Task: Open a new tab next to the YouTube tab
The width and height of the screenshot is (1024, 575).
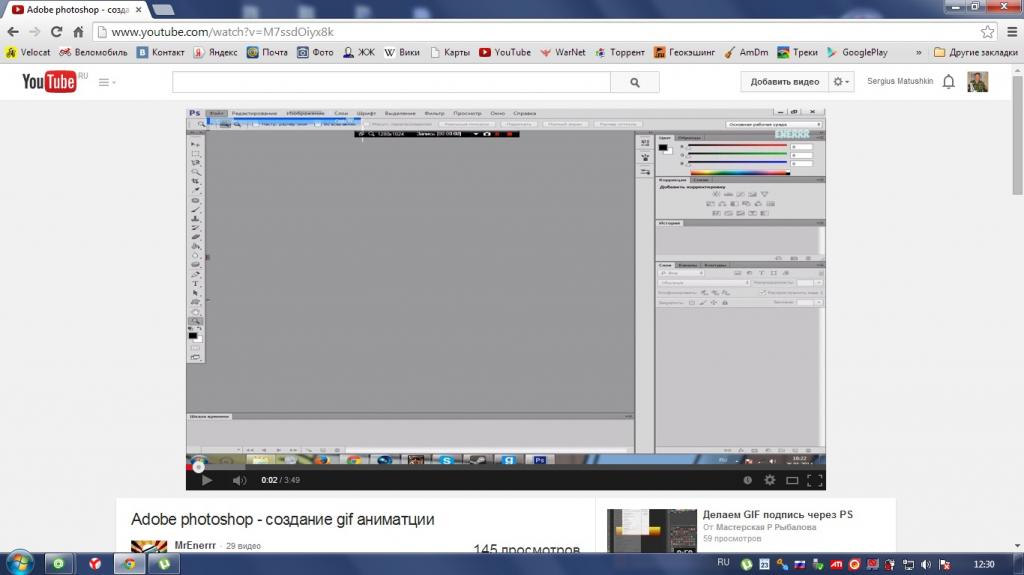Action: tap(163, 10)
